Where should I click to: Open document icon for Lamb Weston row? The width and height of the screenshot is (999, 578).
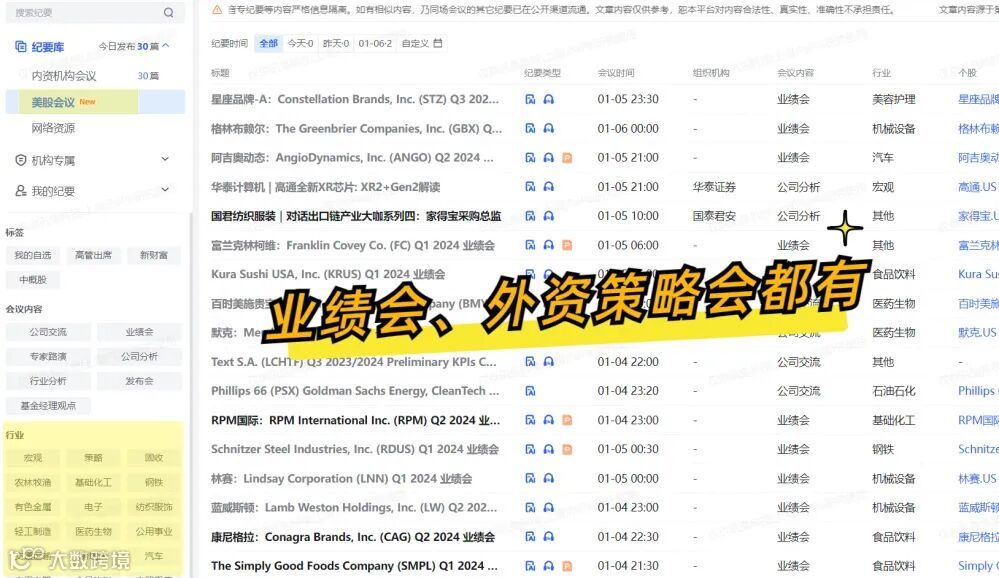click(530, 508)
